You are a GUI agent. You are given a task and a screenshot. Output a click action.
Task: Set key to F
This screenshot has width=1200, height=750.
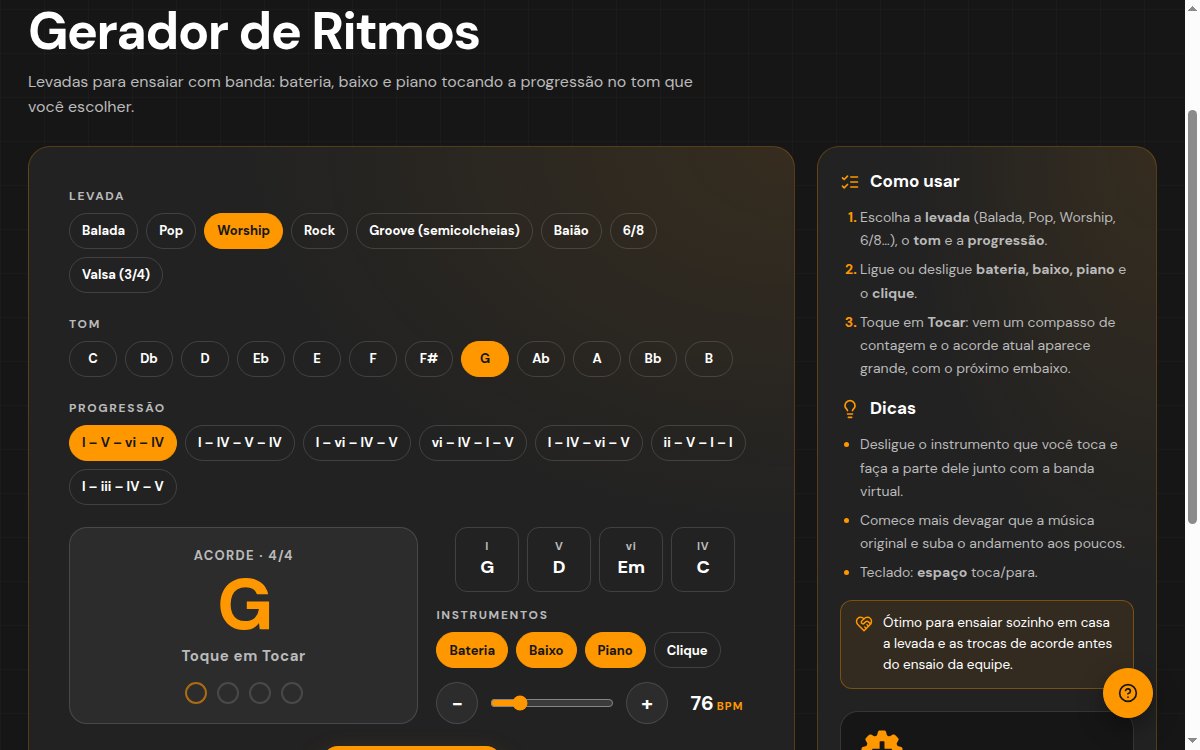pos(373,358)
